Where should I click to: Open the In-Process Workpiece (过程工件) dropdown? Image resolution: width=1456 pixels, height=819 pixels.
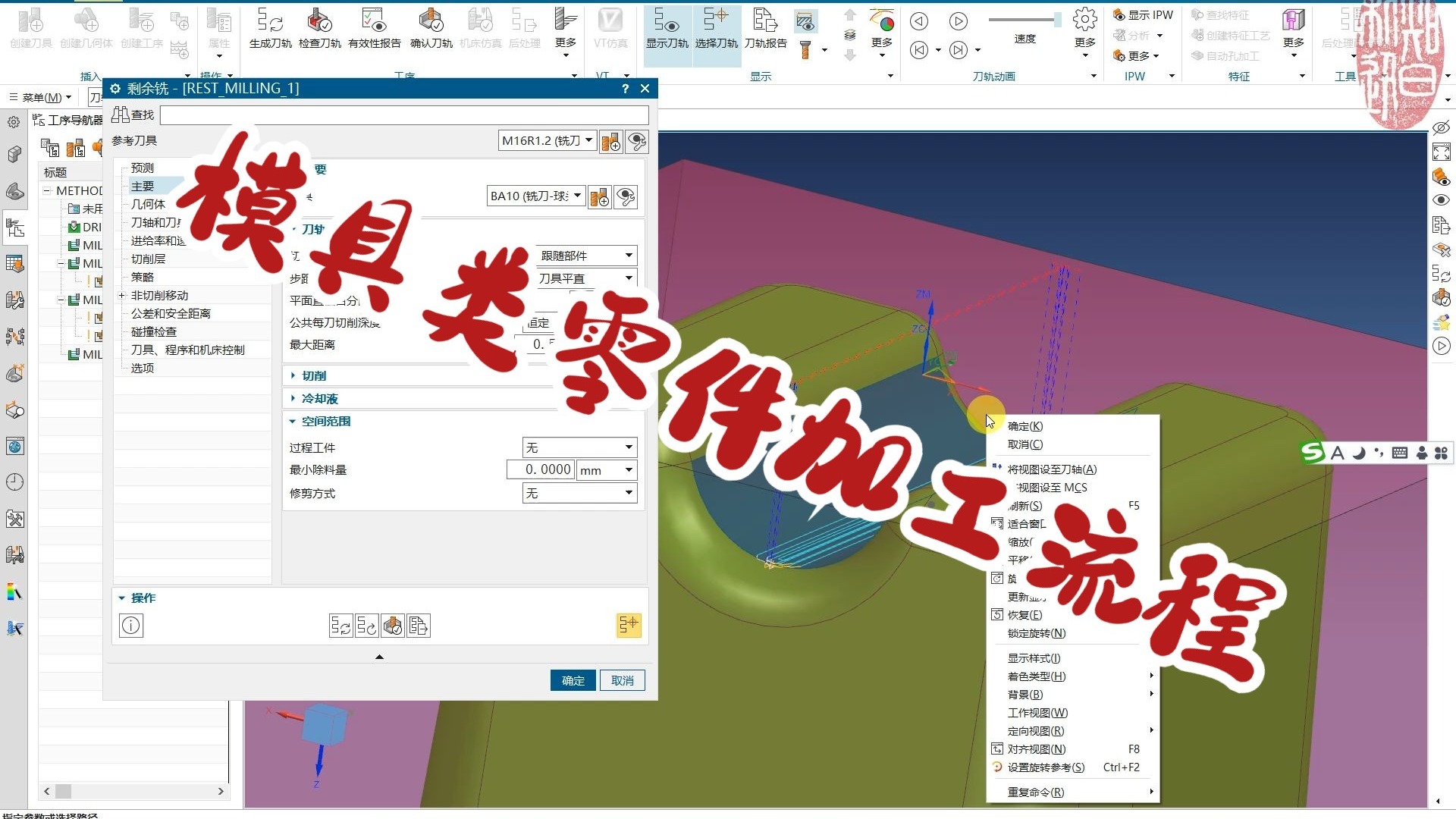(x=579, y=447)
